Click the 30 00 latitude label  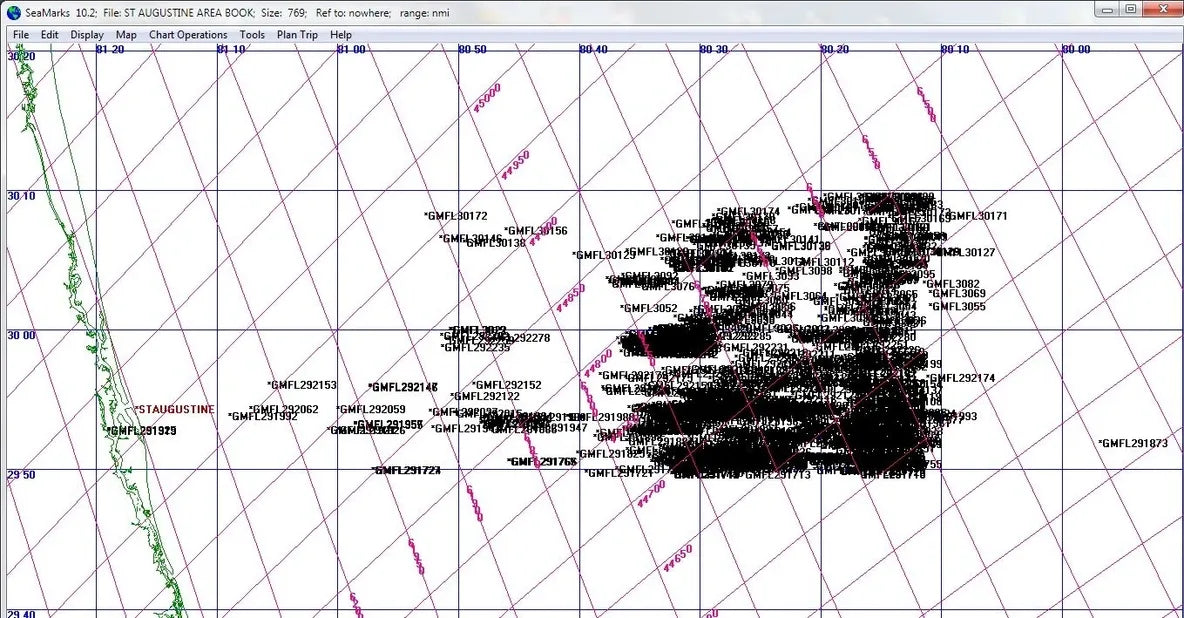coord(21,335)
